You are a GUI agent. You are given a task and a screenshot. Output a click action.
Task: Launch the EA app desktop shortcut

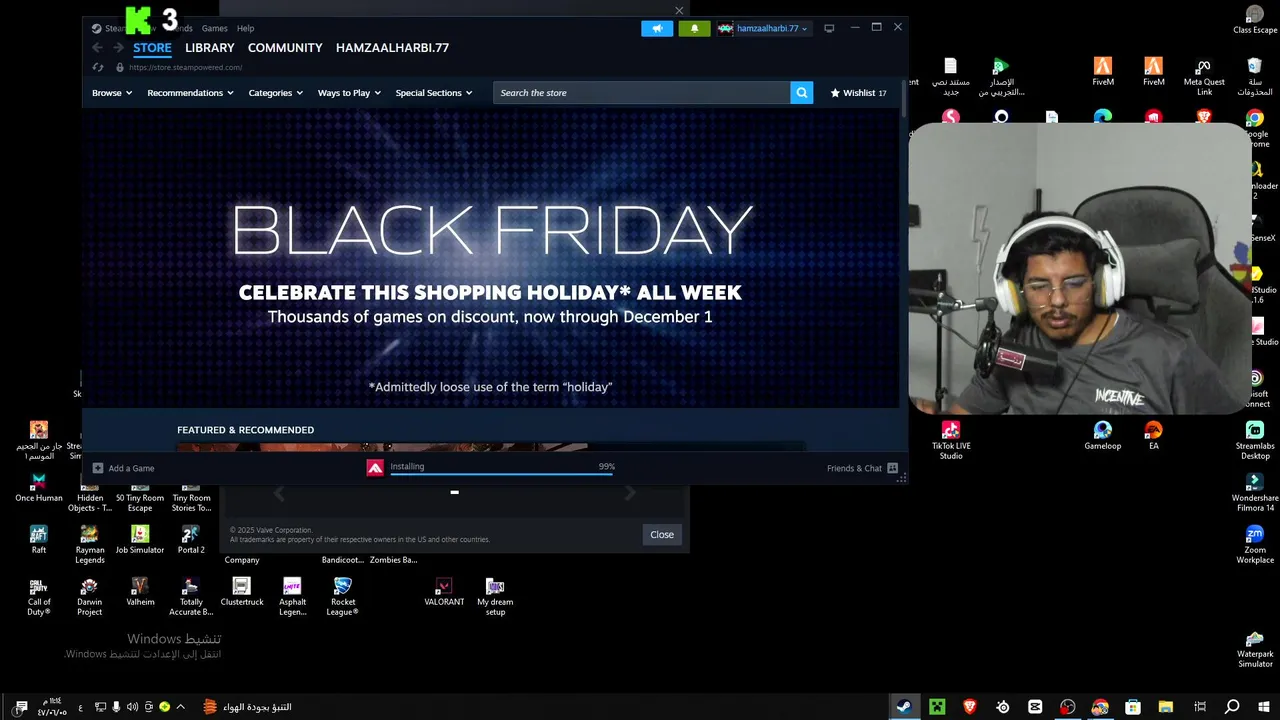point(1154,436)
